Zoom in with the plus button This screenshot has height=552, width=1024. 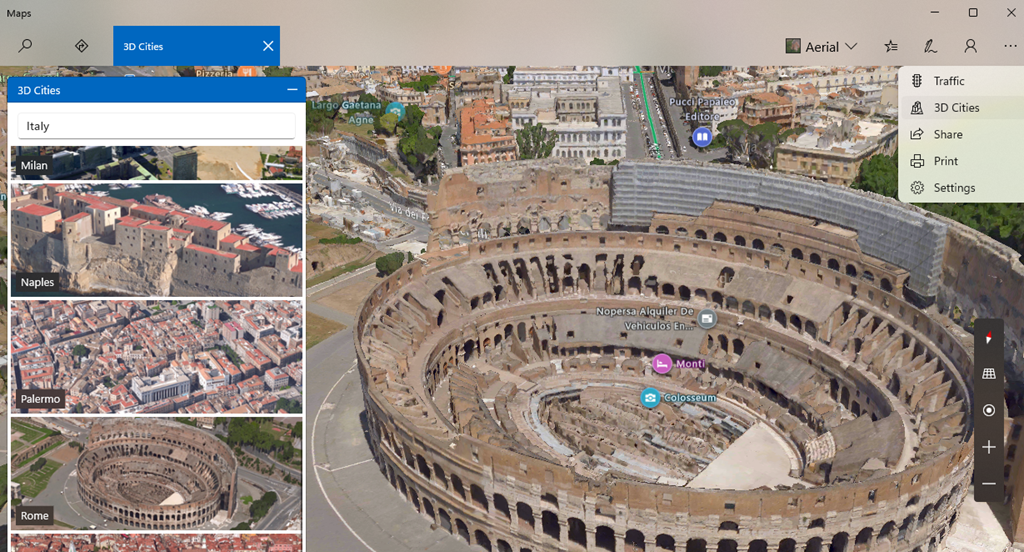[989, 447]
